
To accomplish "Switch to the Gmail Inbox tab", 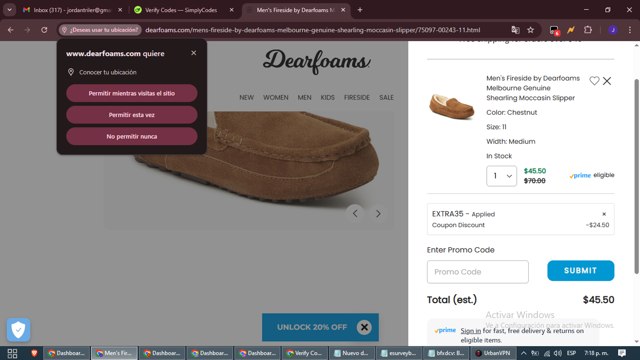I will pos(72,10).
